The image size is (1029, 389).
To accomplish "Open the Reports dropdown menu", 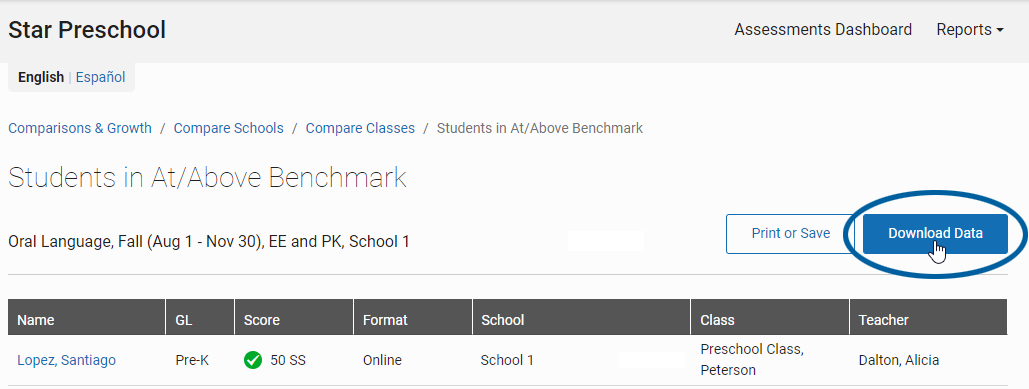I will 969,30.
